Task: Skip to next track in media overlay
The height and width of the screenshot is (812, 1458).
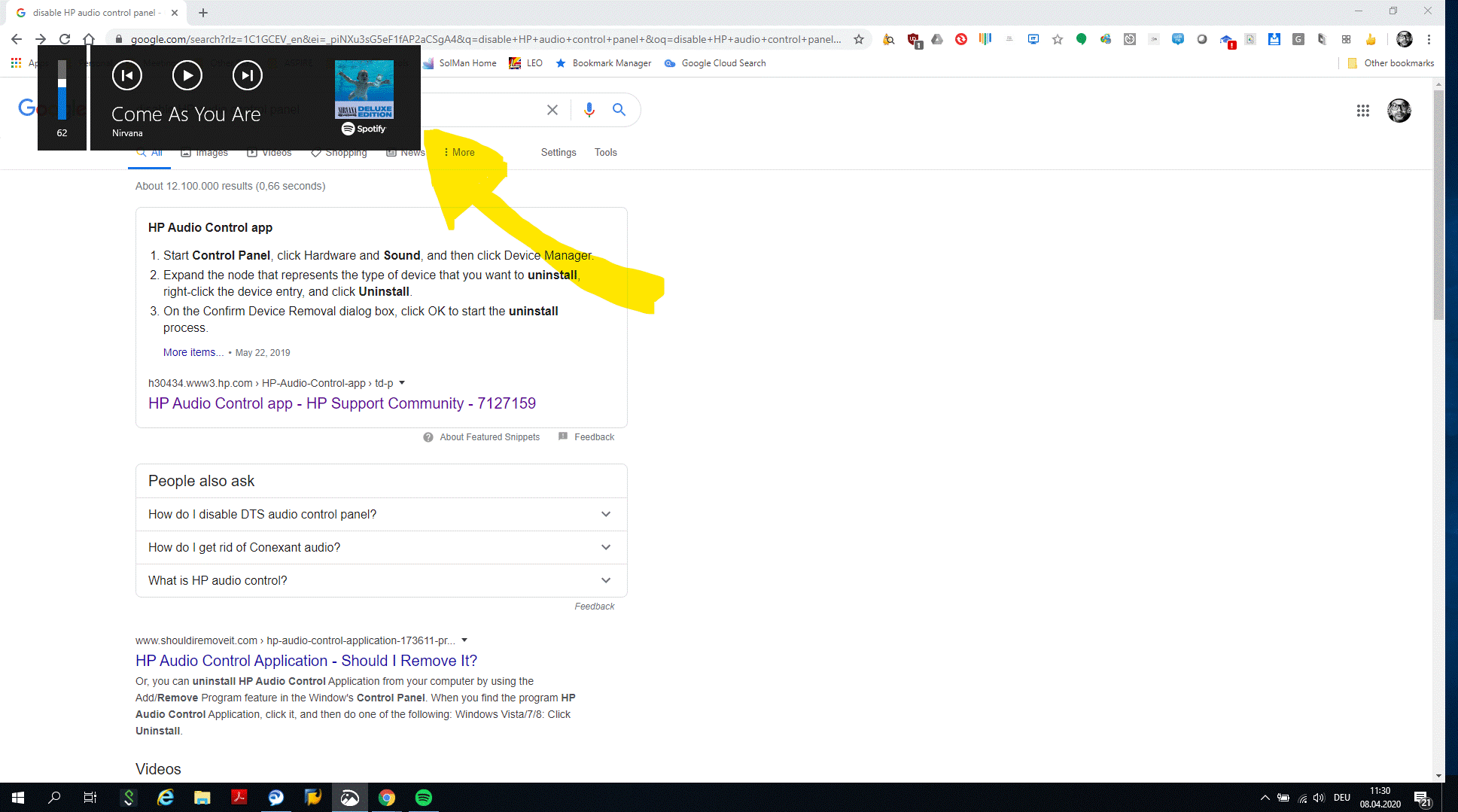Action: 247,75
